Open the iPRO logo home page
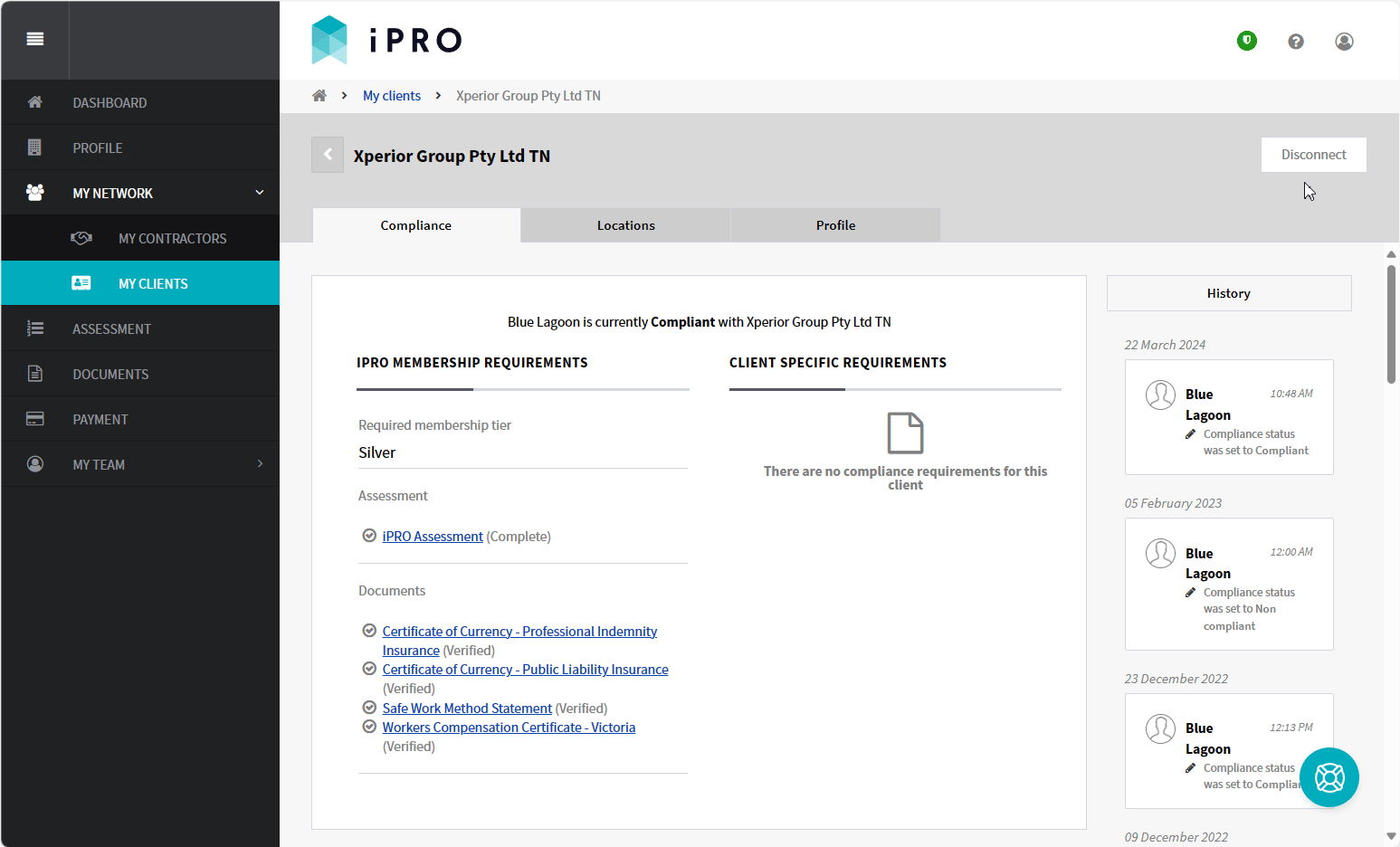1400x847 pixels. (386, 40)
